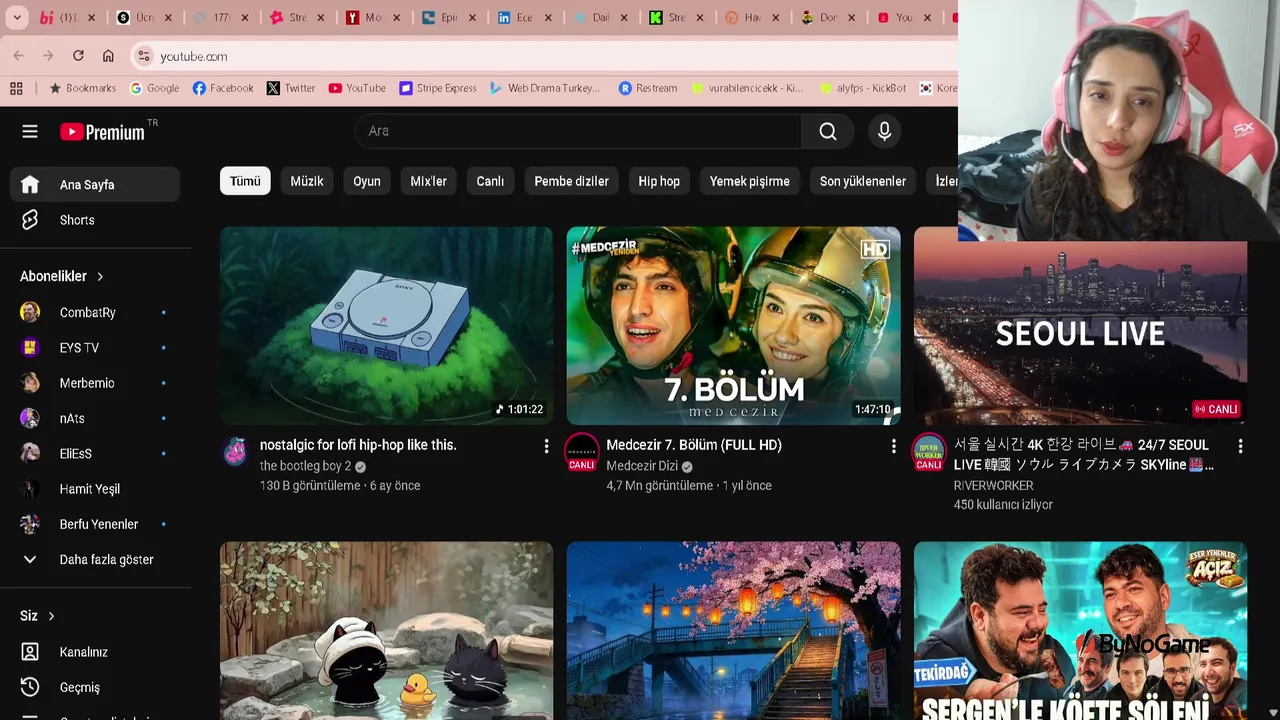Open the bootleg boy 2 channel link
The width and height of the screenshot is (1280, 720).
[305, 466]
